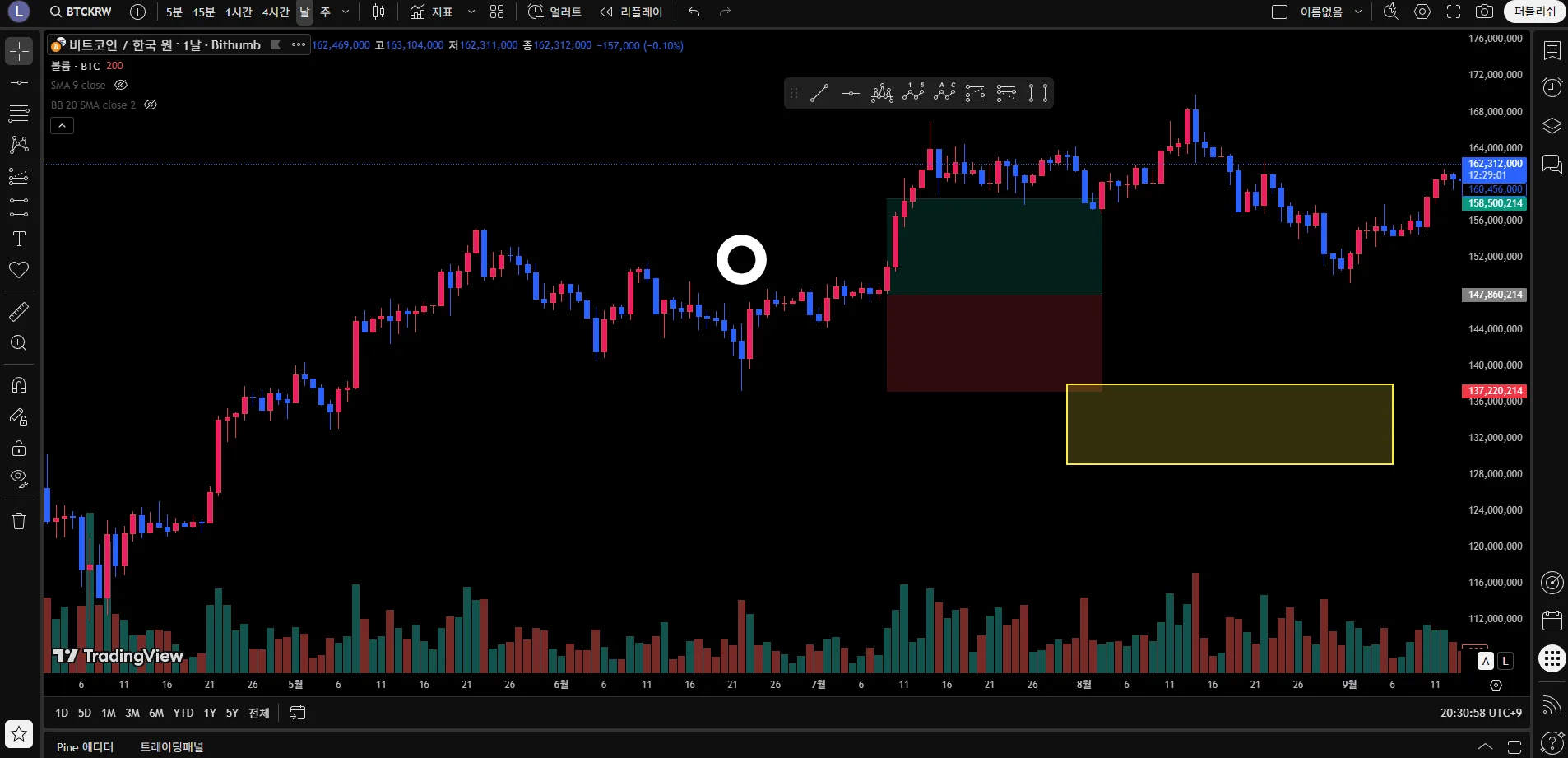1568x758 pixels.
Task: Take a chart snapshot with camera icon
Action: pos(1484,12)
